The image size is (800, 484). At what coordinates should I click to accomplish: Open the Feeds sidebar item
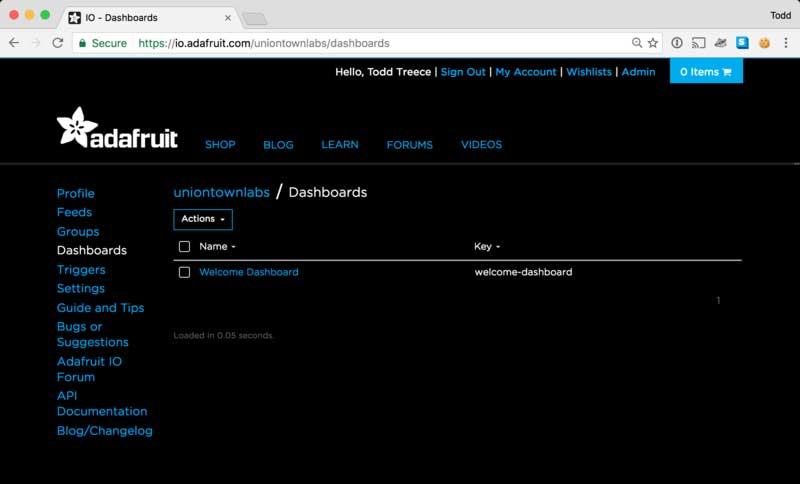74,212
